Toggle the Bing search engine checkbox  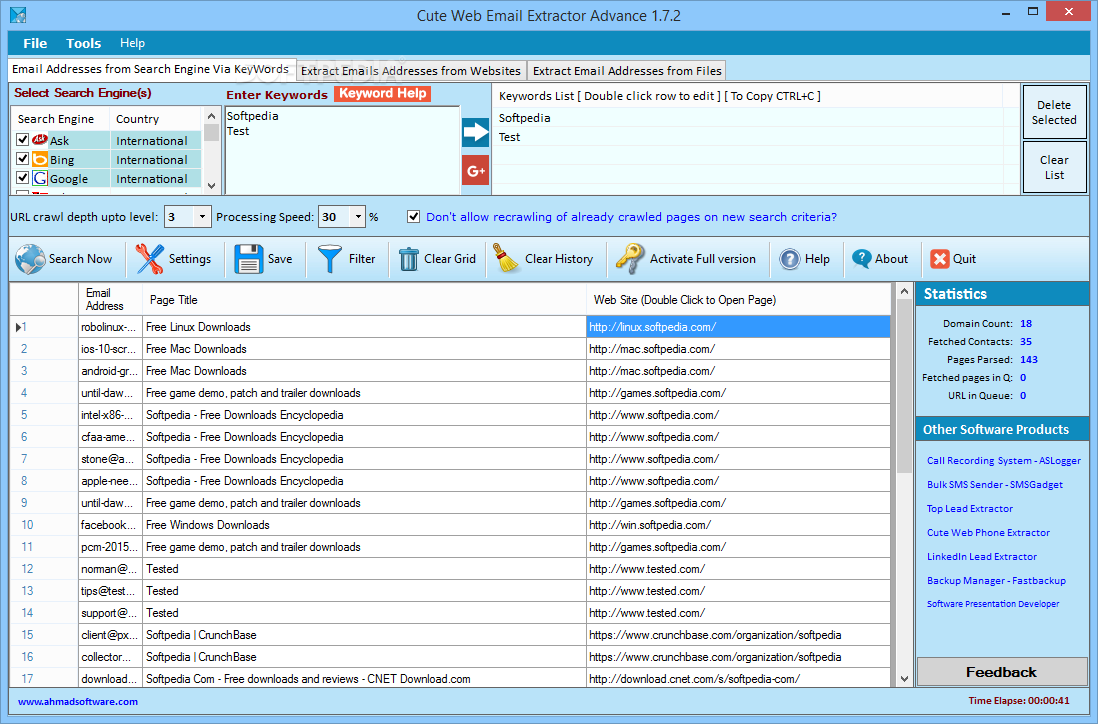point(22,159)
